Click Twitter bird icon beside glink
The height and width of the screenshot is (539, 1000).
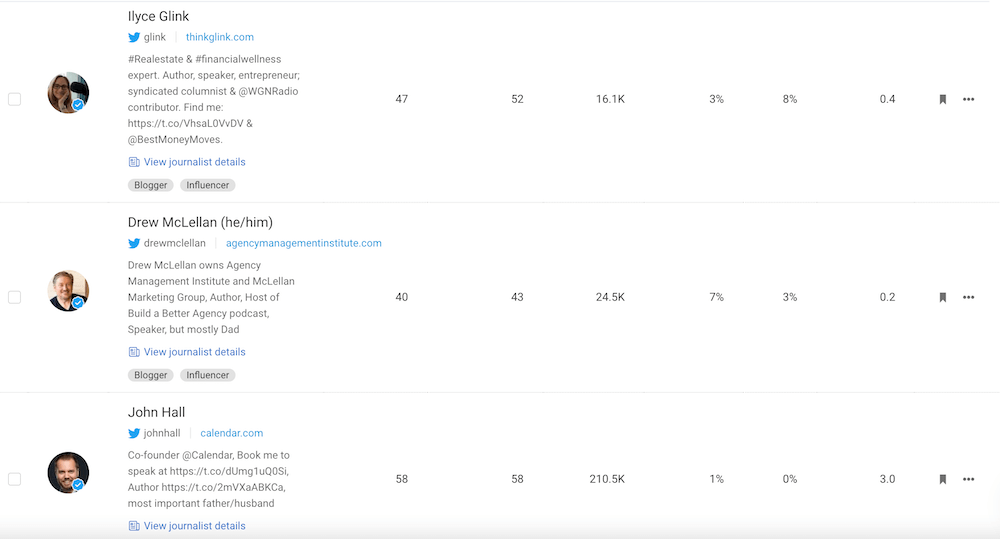[134, 37]
